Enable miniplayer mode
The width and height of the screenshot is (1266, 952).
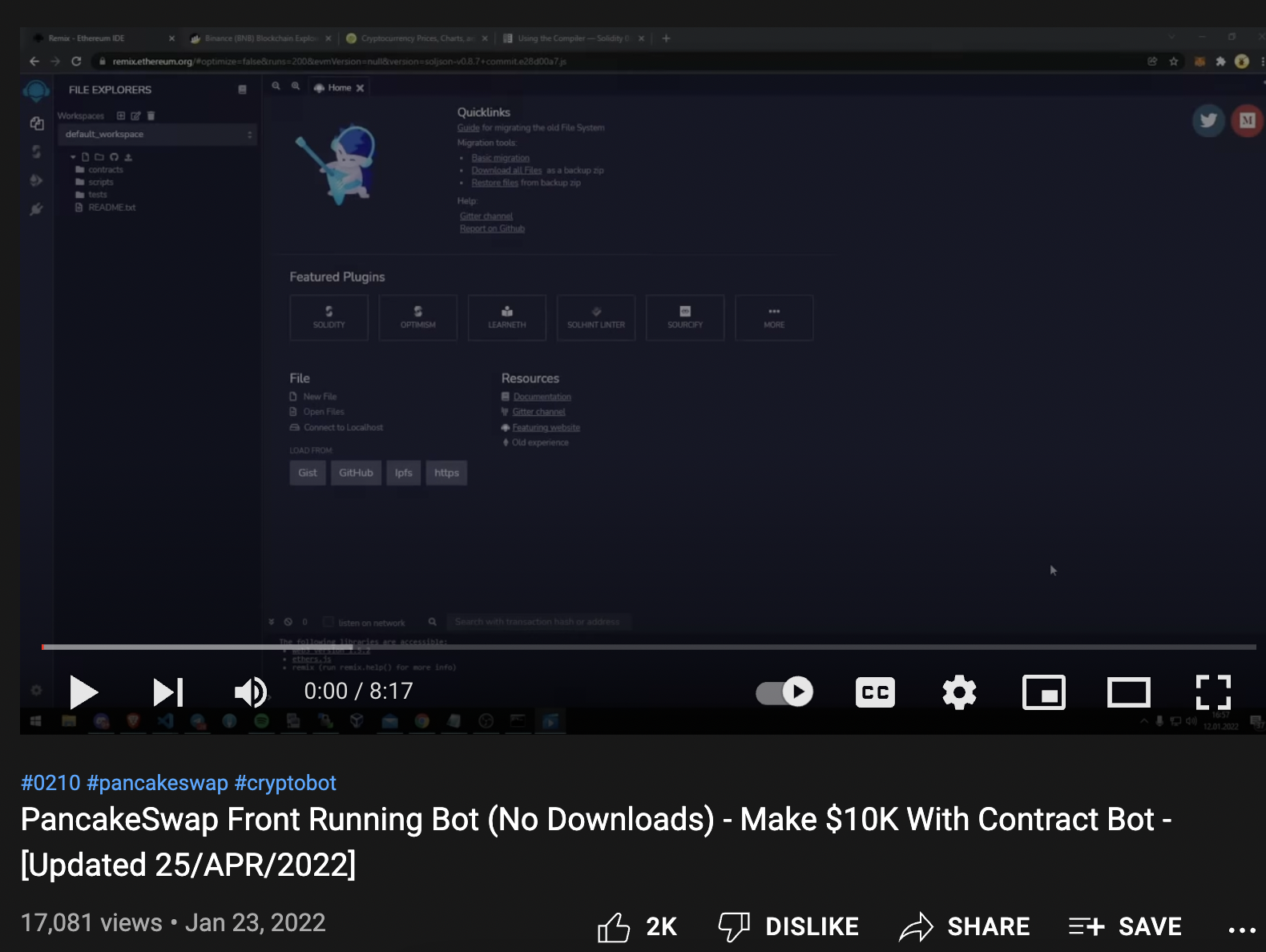click(x=1043, y=692)
